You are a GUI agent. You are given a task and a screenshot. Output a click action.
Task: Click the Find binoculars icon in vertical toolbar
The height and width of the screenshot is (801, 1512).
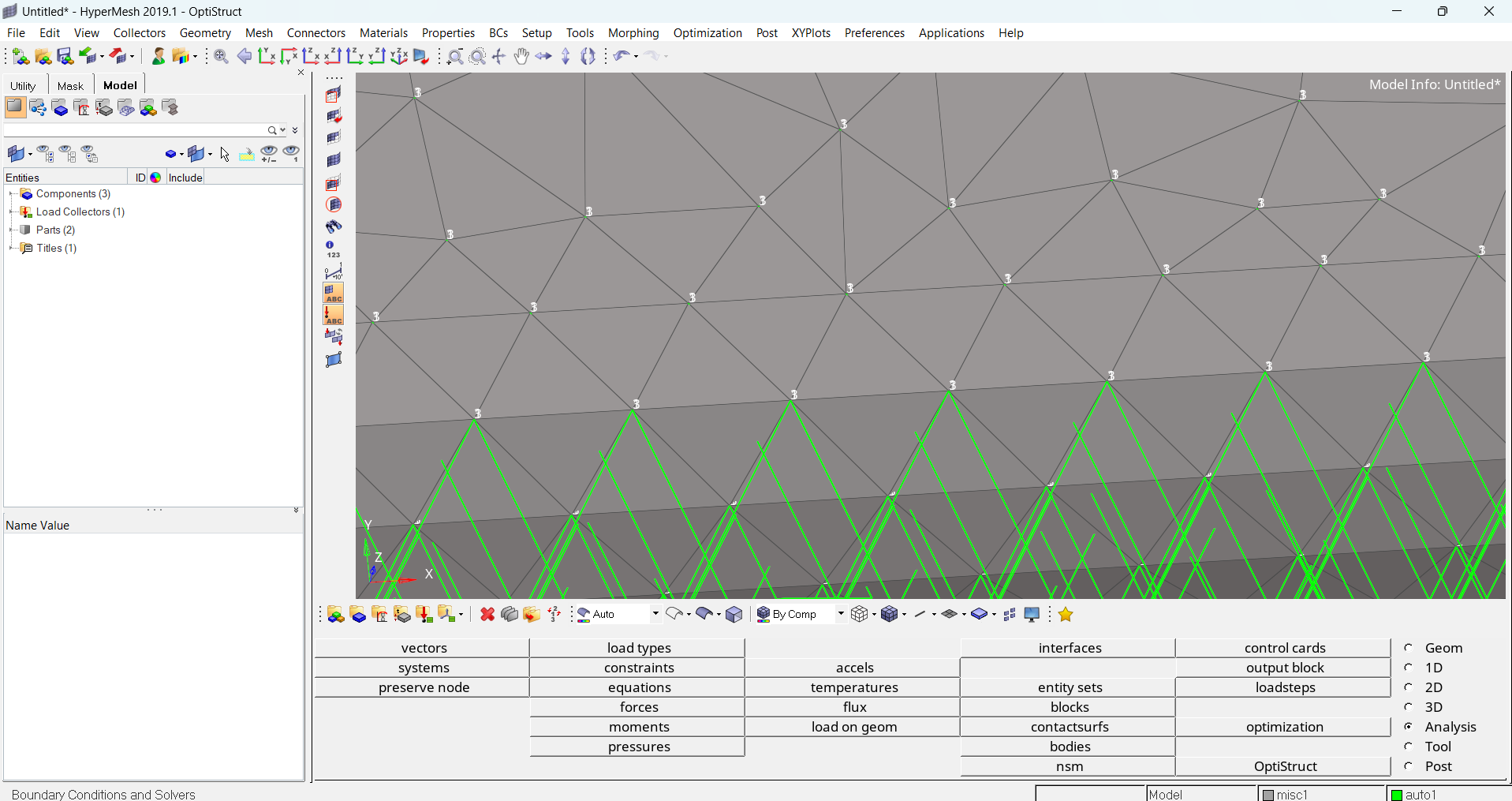click(334, 226)
